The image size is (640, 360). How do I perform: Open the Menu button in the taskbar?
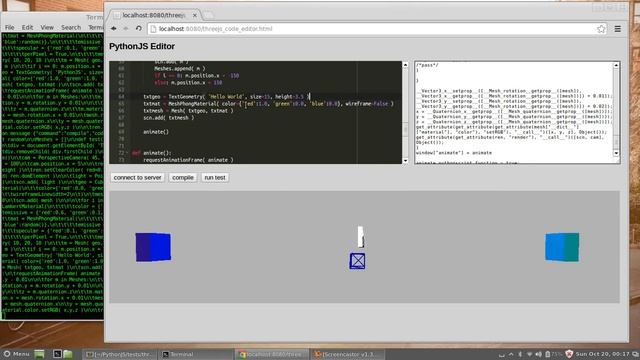click(x=16, y=354)
